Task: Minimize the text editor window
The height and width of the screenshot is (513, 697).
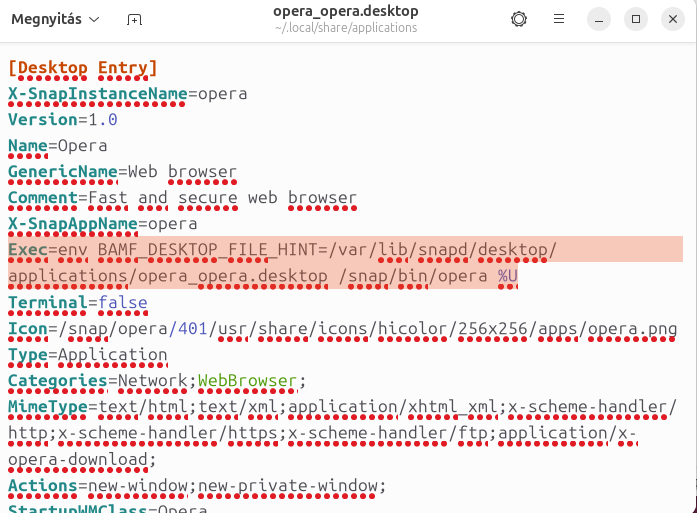Action: pyautogui.click(x=599, y=20)
